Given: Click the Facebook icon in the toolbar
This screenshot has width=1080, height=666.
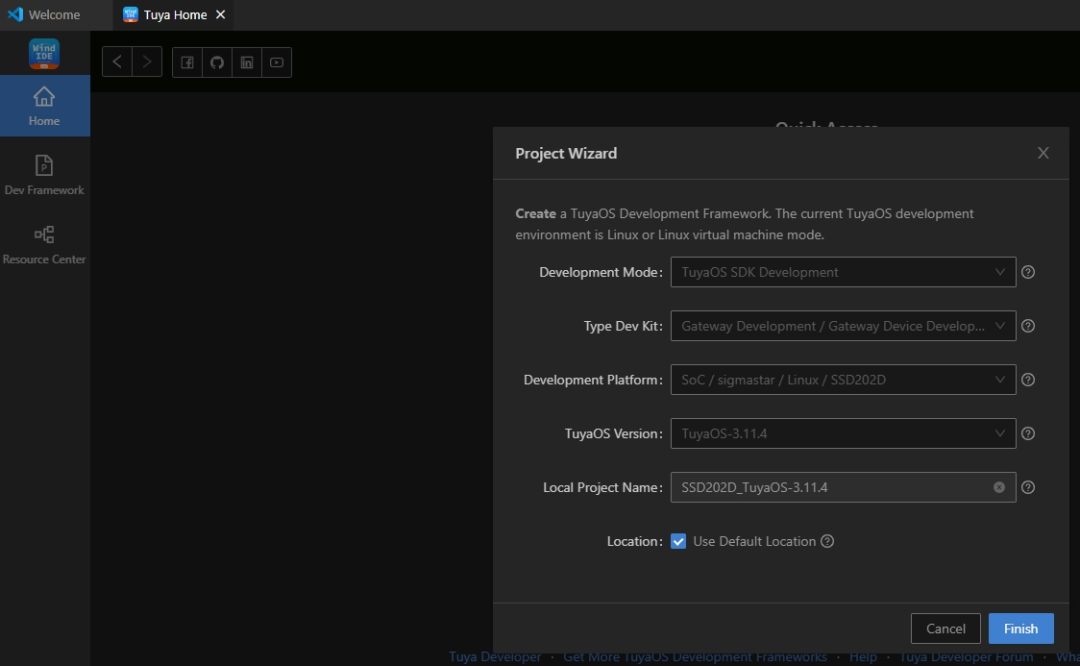Looking at the screenshot, I should [187, 62].
